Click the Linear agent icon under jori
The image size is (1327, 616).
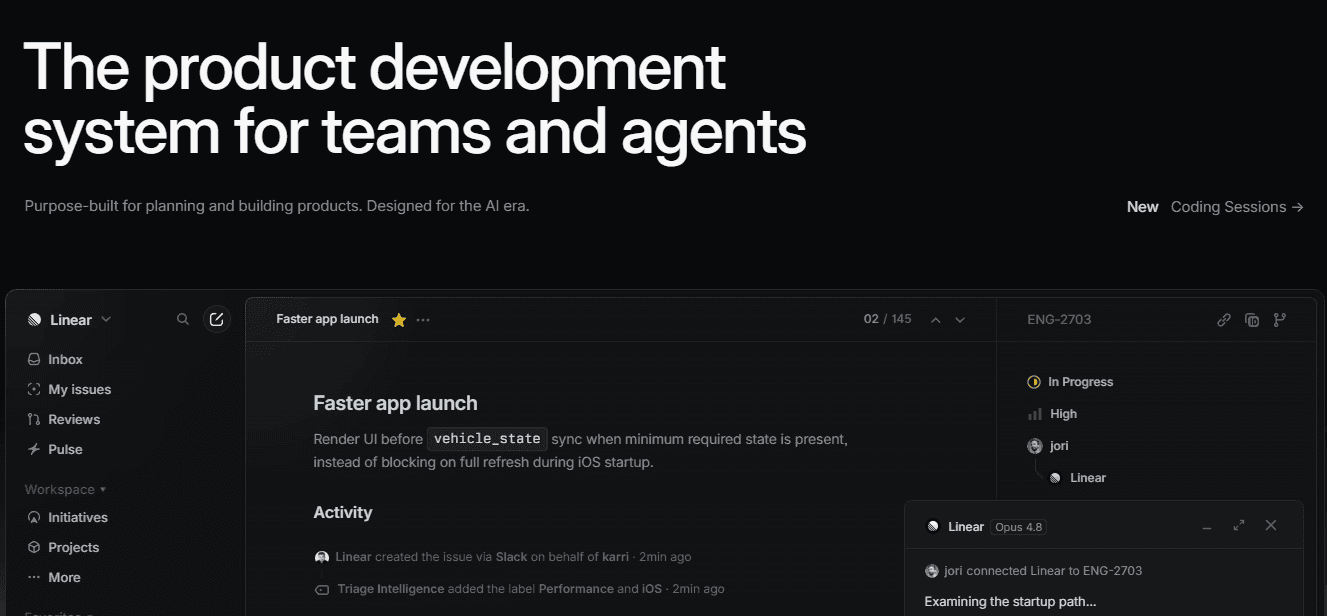pyautogui.click(x=1055, y=478)
